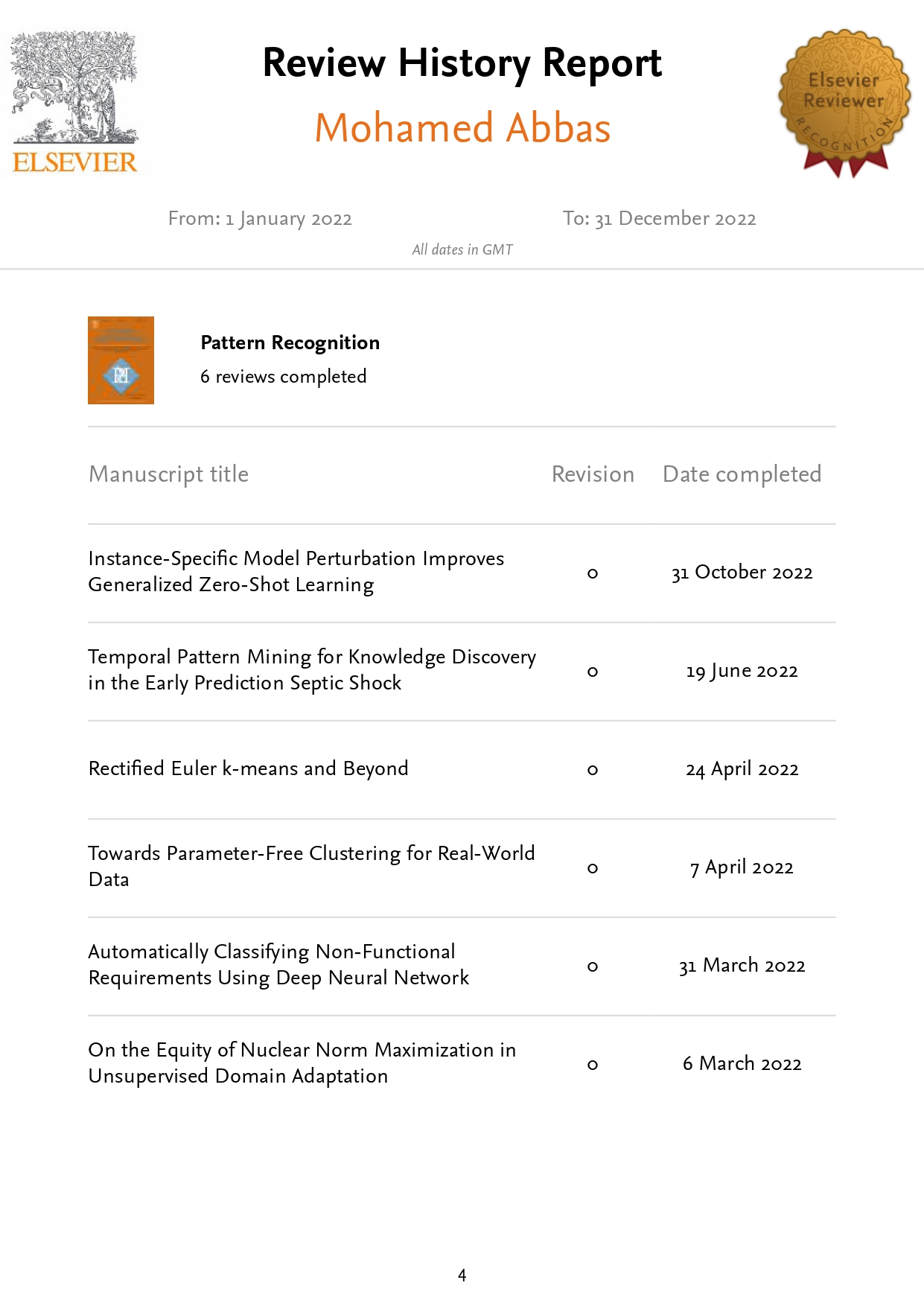Click the 31 October 2022 date

[742, 573]
